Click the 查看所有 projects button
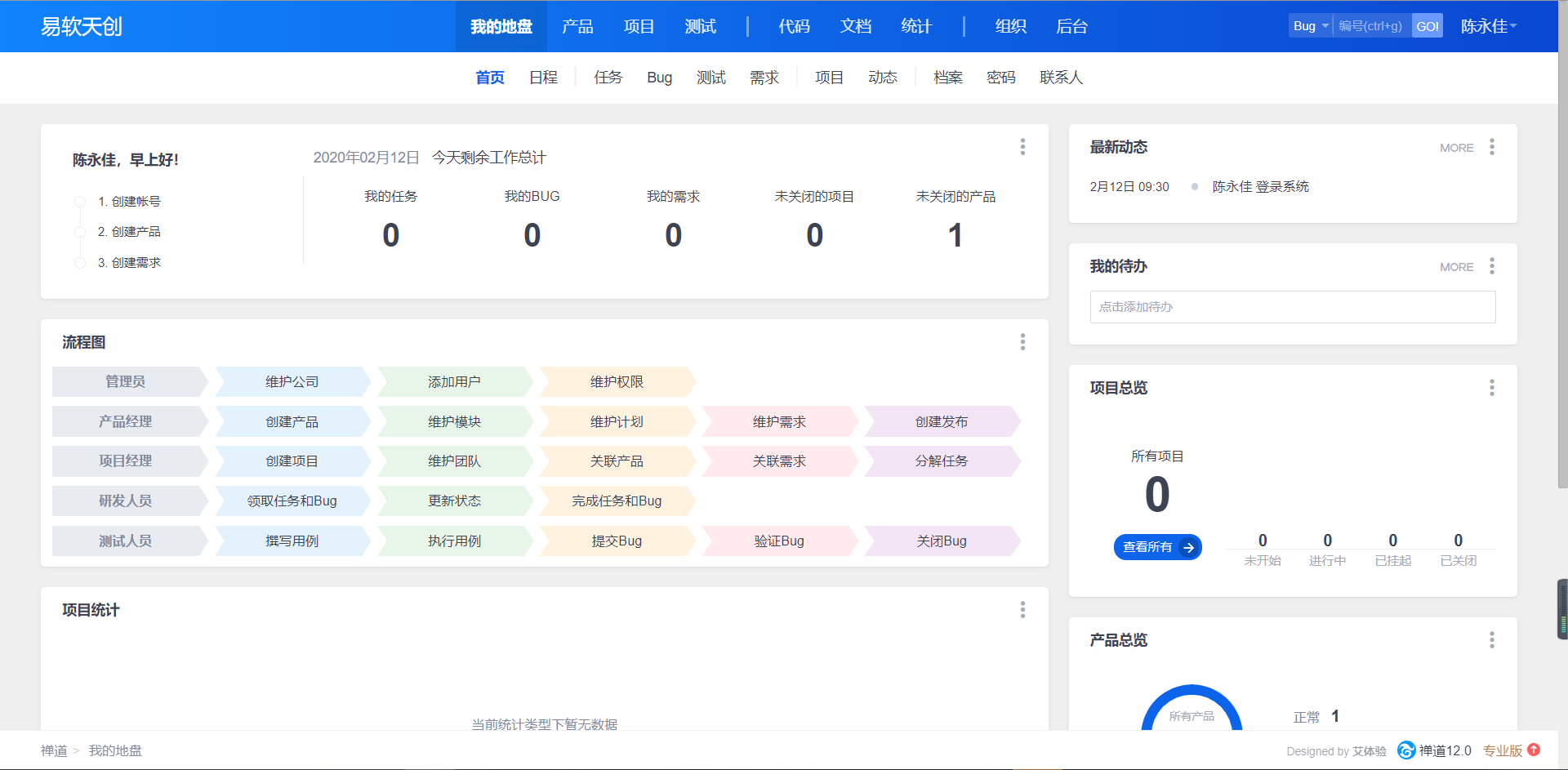 tap(1158, 547)
